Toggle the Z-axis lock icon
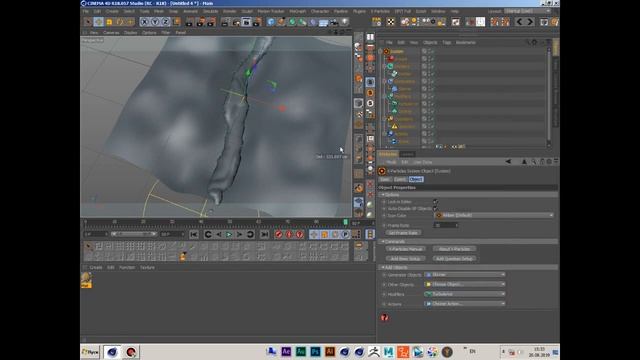The image size is (640, 360). [165, 22]
